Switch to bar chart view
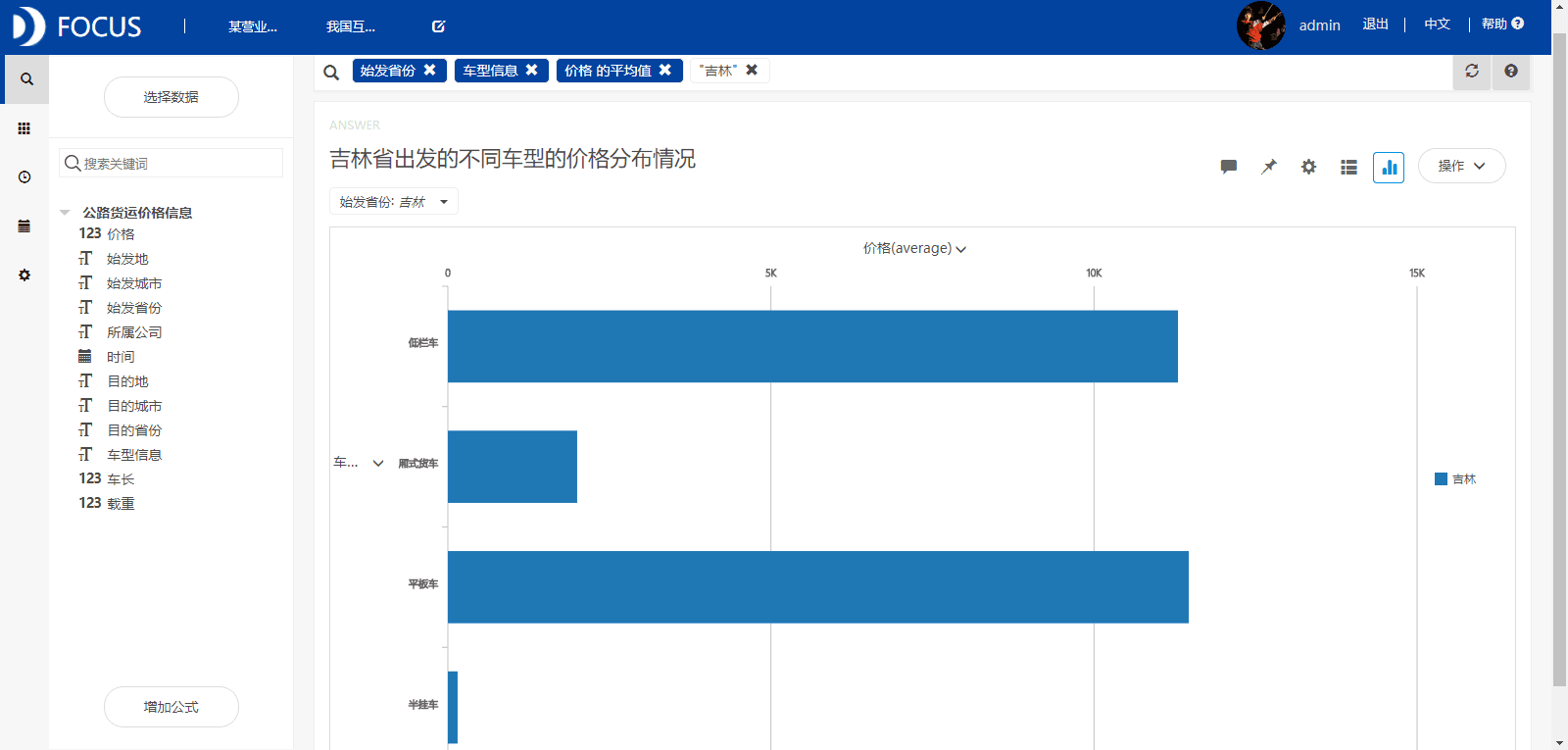This screenshot has height=750, width=1568. coord(1389,168)
